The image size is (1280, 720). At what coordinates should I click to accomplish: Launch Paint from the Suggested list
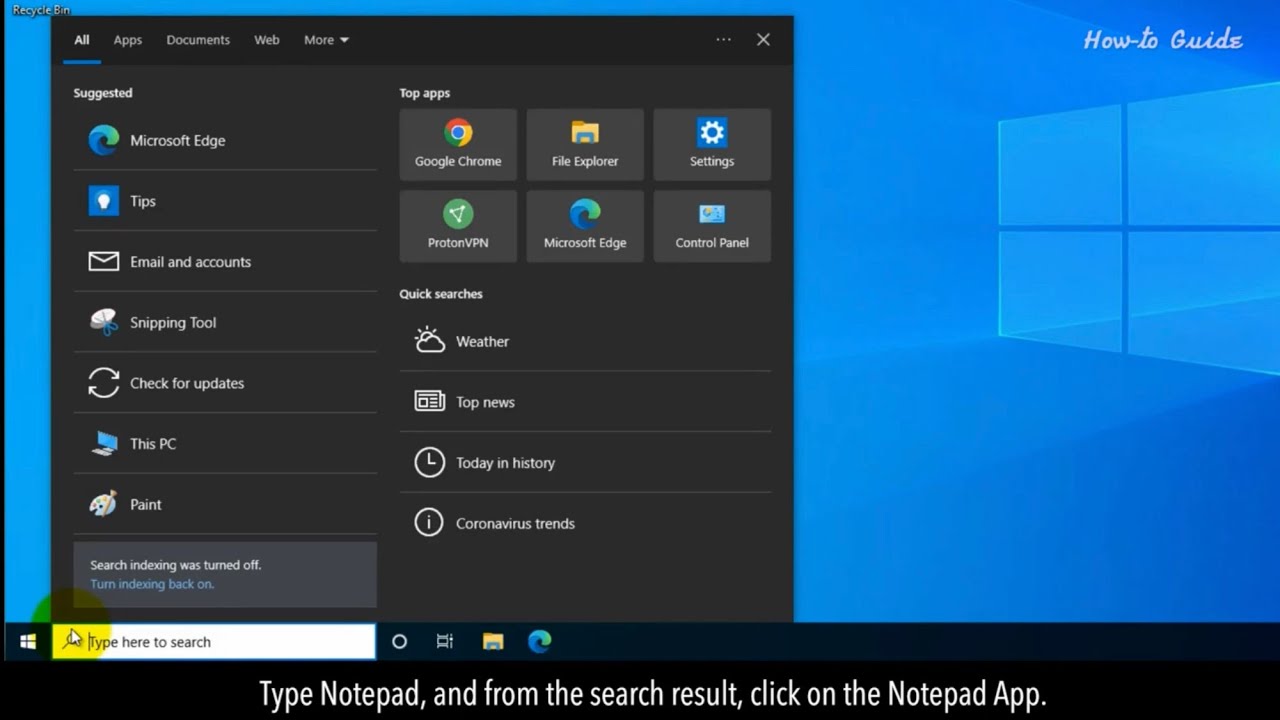click(x=225, y=504)
